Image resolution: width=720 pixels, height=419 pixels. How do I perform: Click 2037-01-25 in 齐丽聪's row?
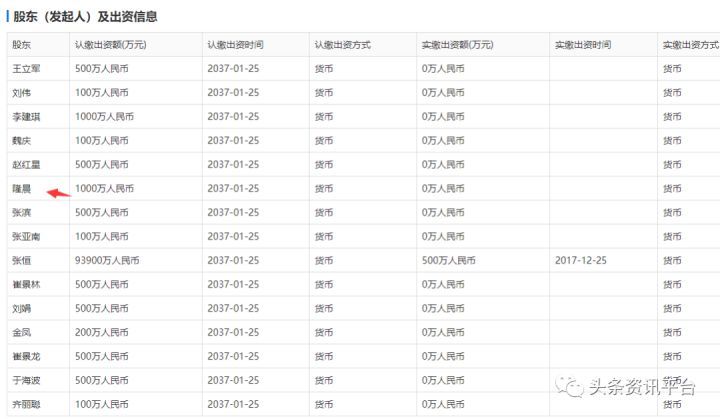[x=233, y=404]
